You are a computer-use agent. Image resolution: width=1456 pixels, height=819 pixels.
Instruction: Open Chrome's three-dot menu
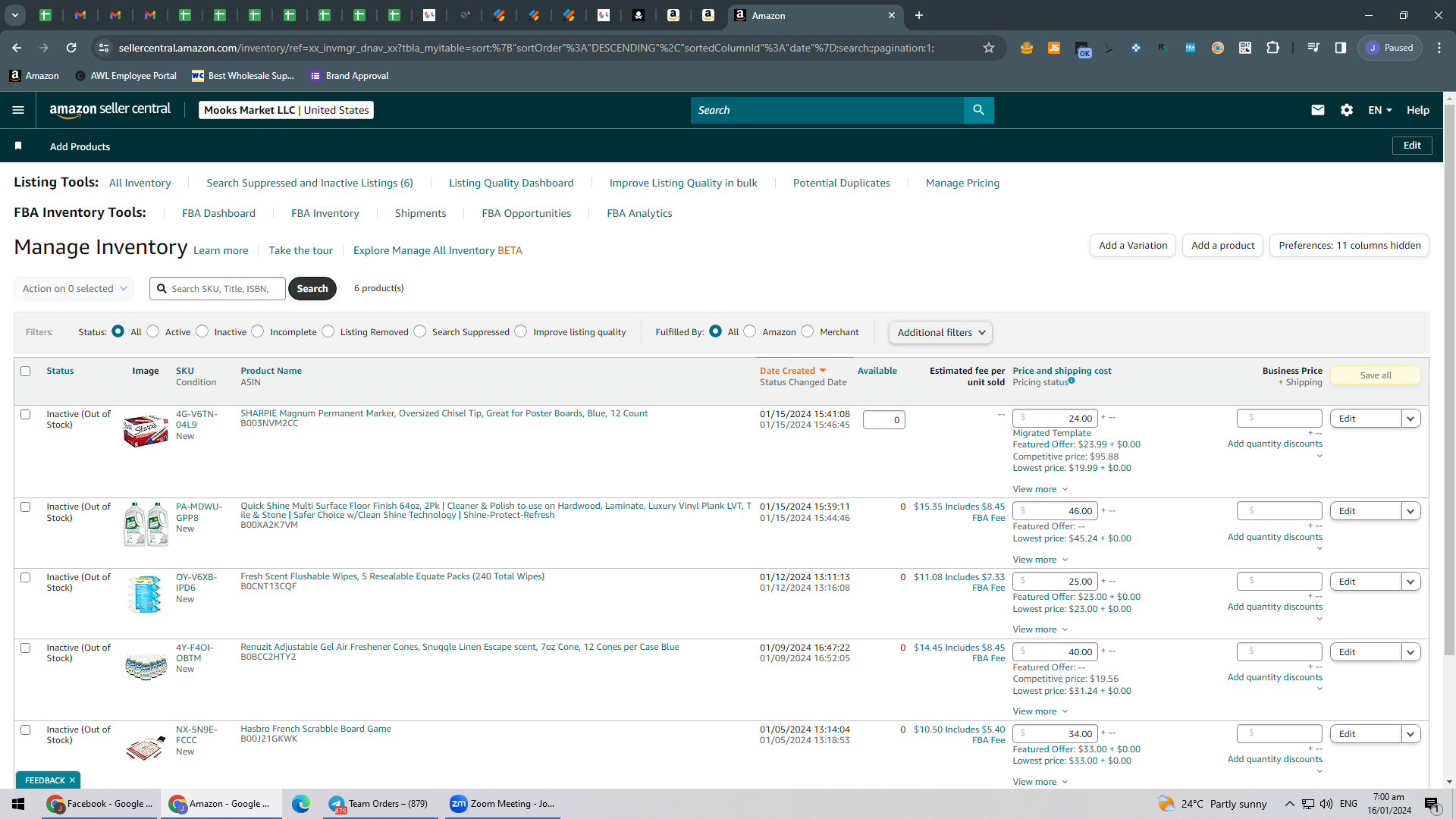[1439, 48]
